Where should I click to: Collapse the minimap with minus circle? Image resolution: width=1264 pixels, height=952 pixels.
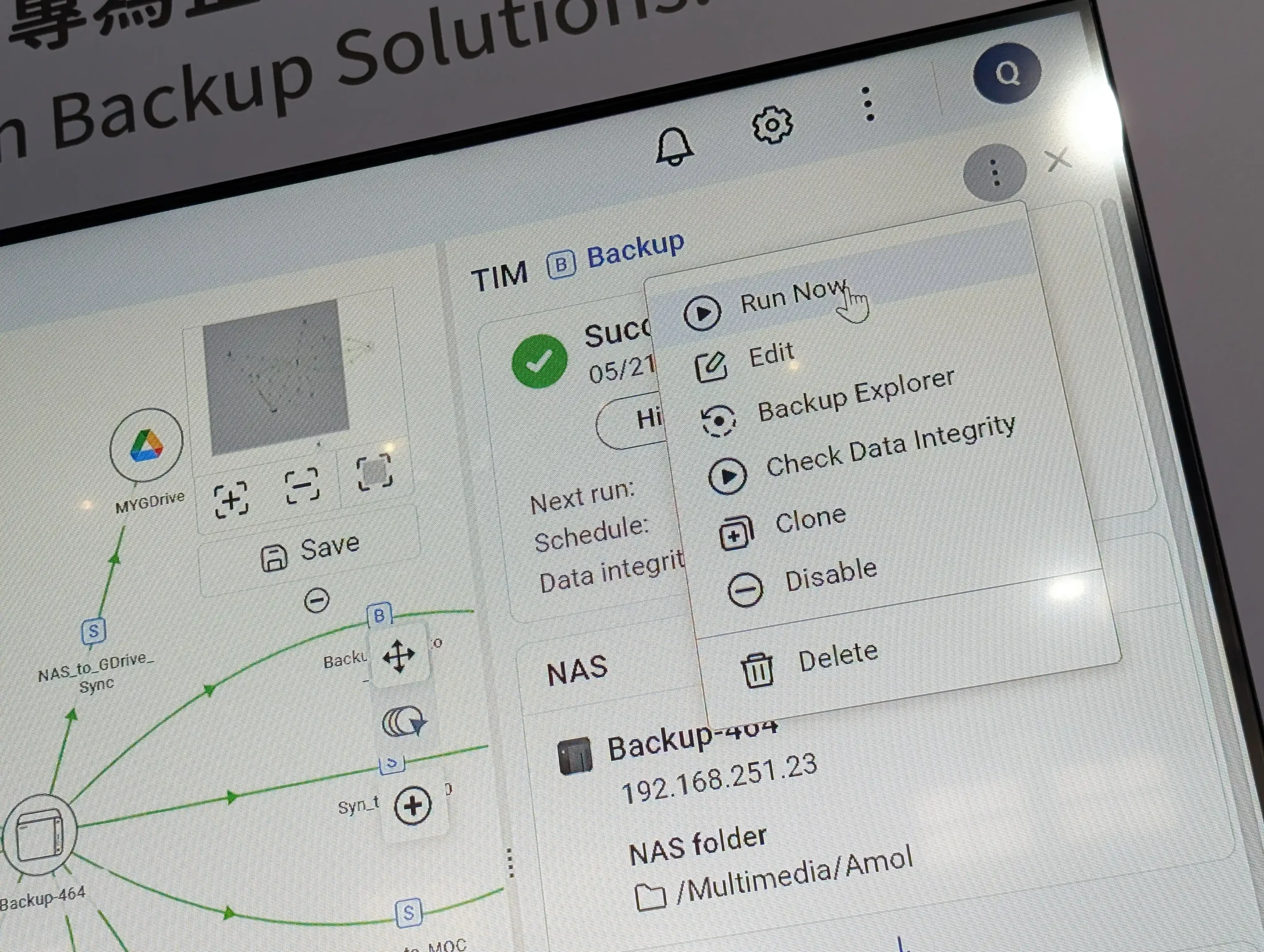316,600
